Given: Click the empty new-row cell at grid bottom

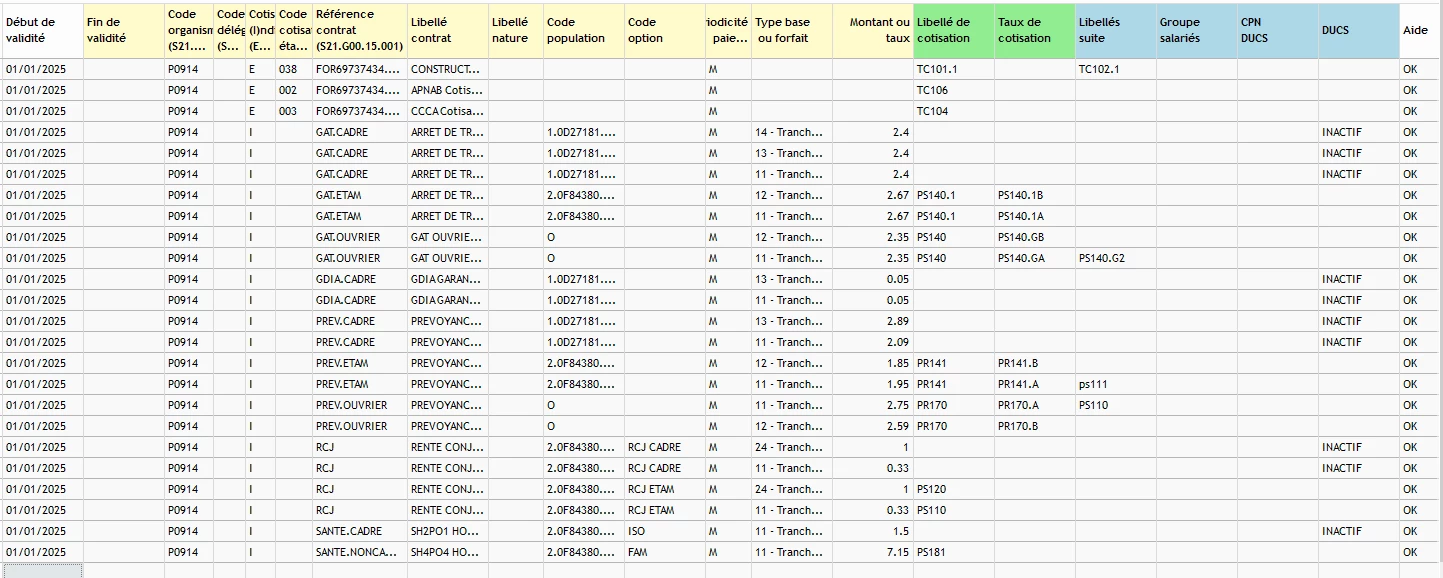Looking at the screenshot, I should pyautogui.click(x=42, y=570).
